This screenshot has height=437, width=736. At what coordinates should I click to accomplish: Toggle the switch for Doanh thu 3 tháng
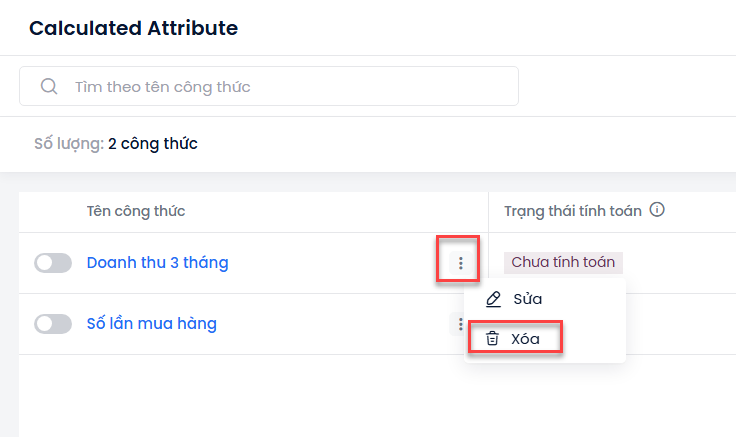[53, 263]
